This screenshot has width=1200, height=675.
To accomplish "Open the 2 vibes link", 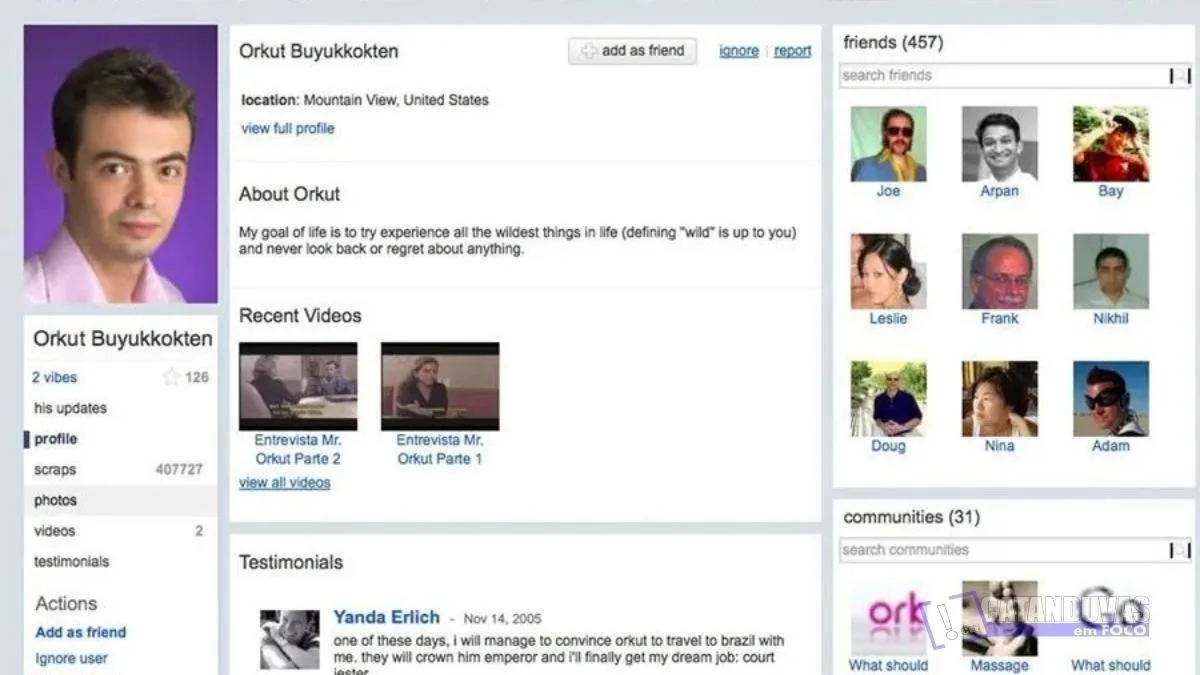I will [x=54, y=377].
